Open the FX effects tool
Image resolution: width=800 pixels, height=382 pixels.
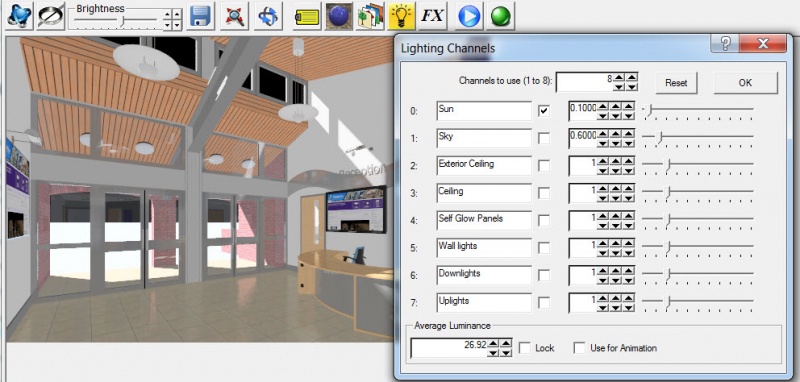(433, 16)
